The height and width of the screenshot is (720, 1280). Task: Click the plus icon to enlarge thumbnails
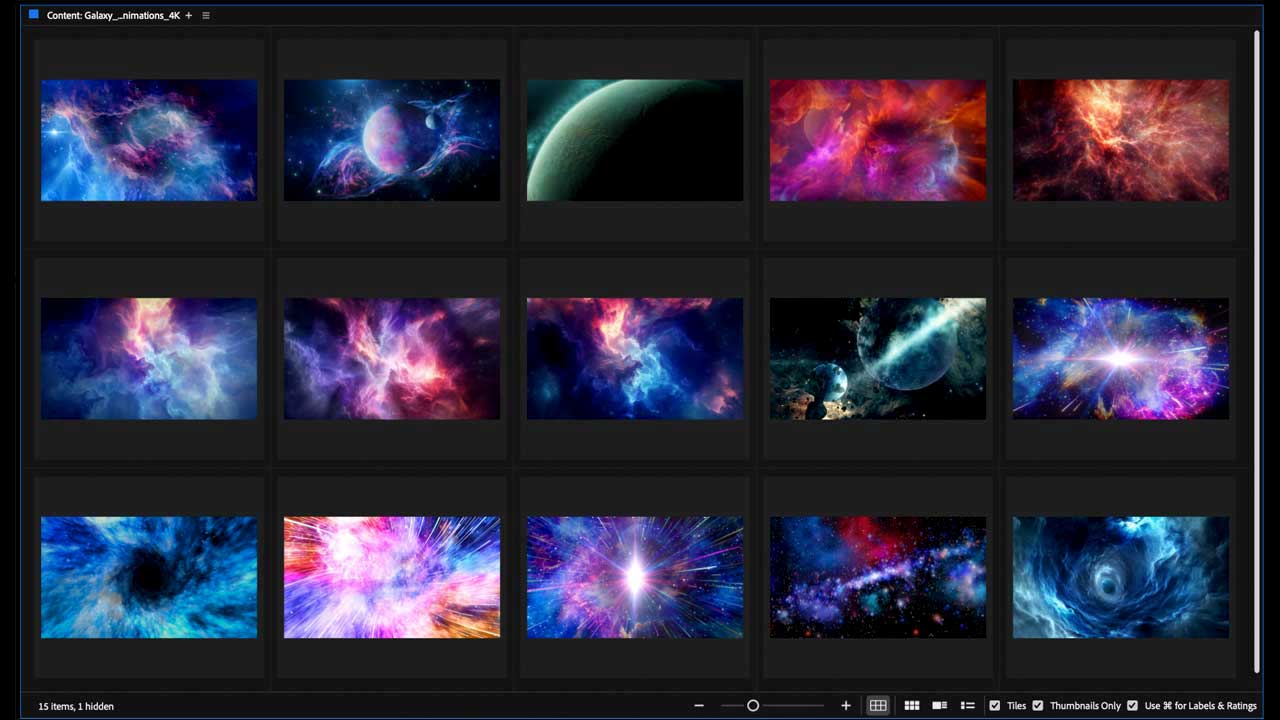846,706
